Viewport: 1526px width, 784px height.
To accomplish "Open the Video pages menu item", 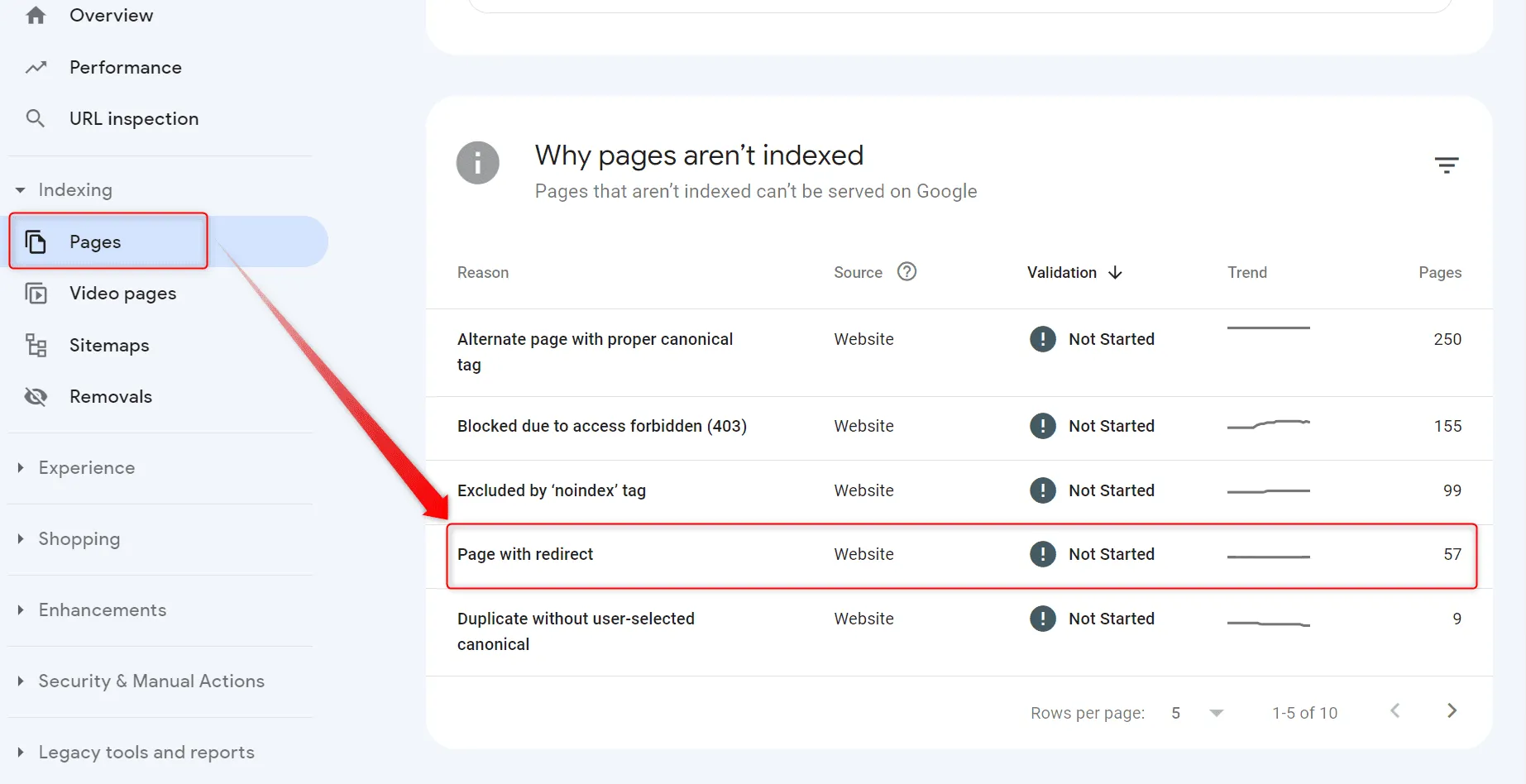I will click(122, 293).
